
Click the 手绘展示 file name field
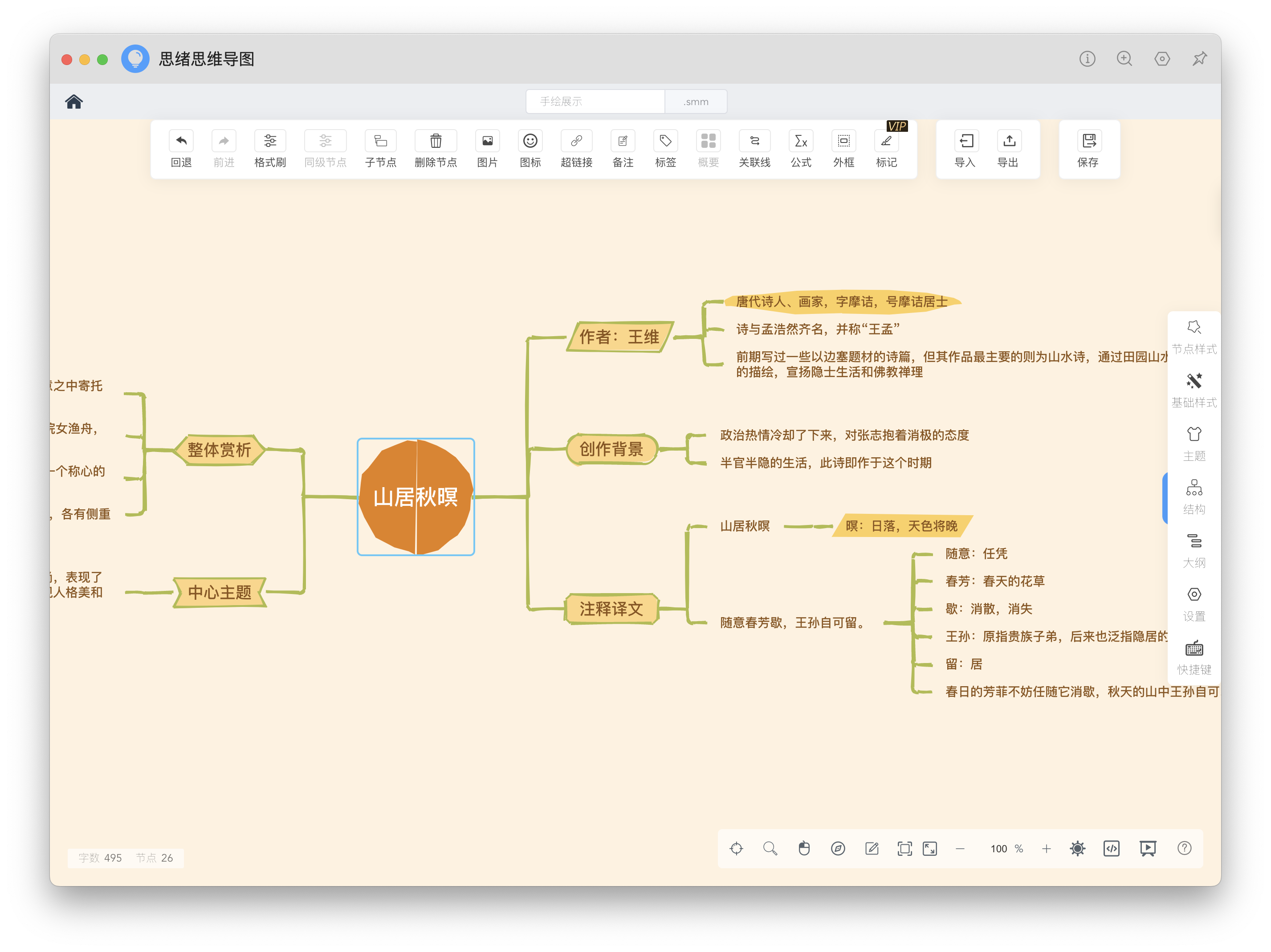point(595,102)
